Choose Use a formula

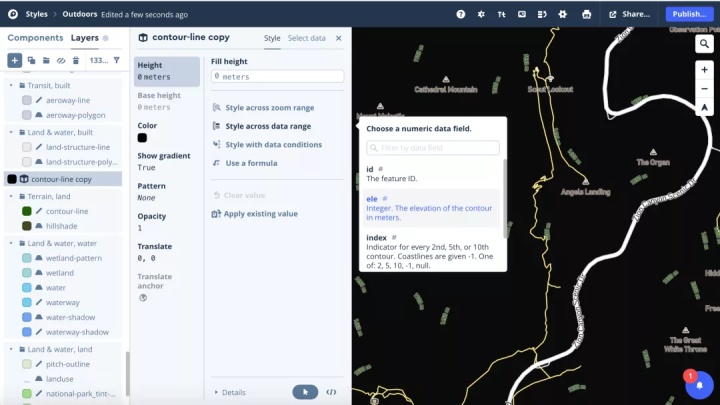(x=251, y=163)
